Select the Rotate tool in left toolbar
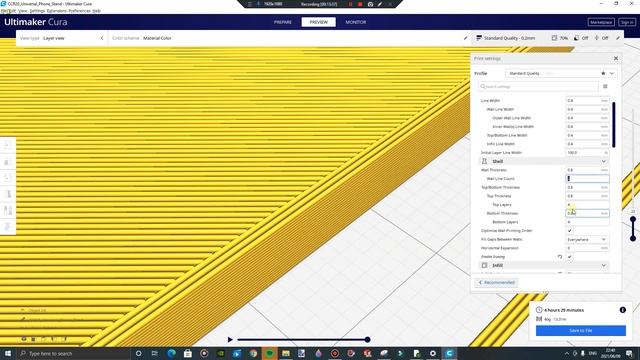Screen dimensions: 640x360 tap(8, 178)
